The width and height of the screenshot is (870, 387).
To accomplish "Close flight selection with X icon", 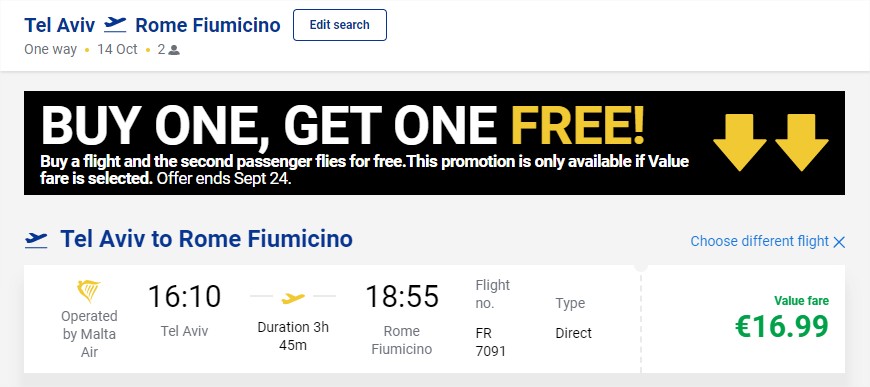I will coord(839,242).
